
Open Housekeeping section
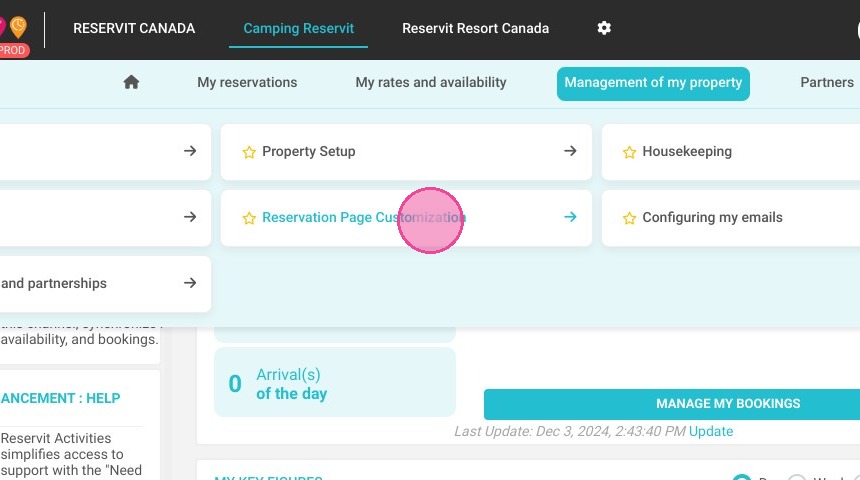731,152
